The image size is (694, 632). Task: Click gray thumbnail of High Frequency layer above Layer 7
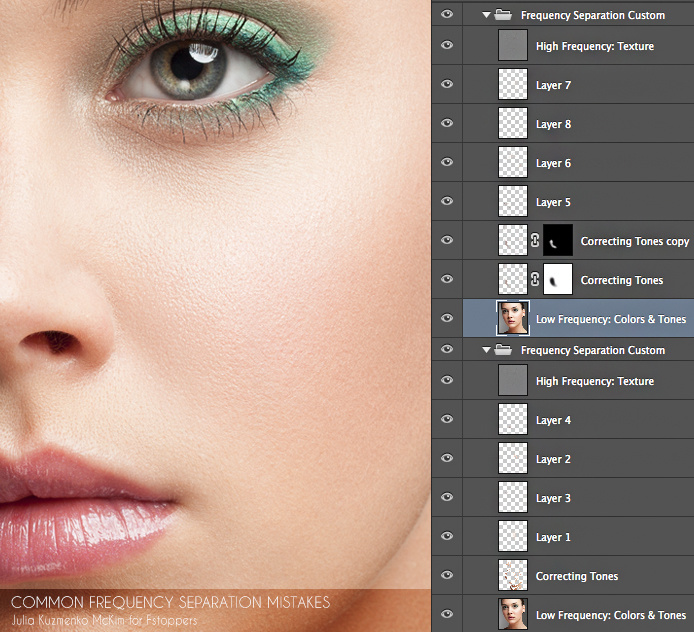coord(513,45)
